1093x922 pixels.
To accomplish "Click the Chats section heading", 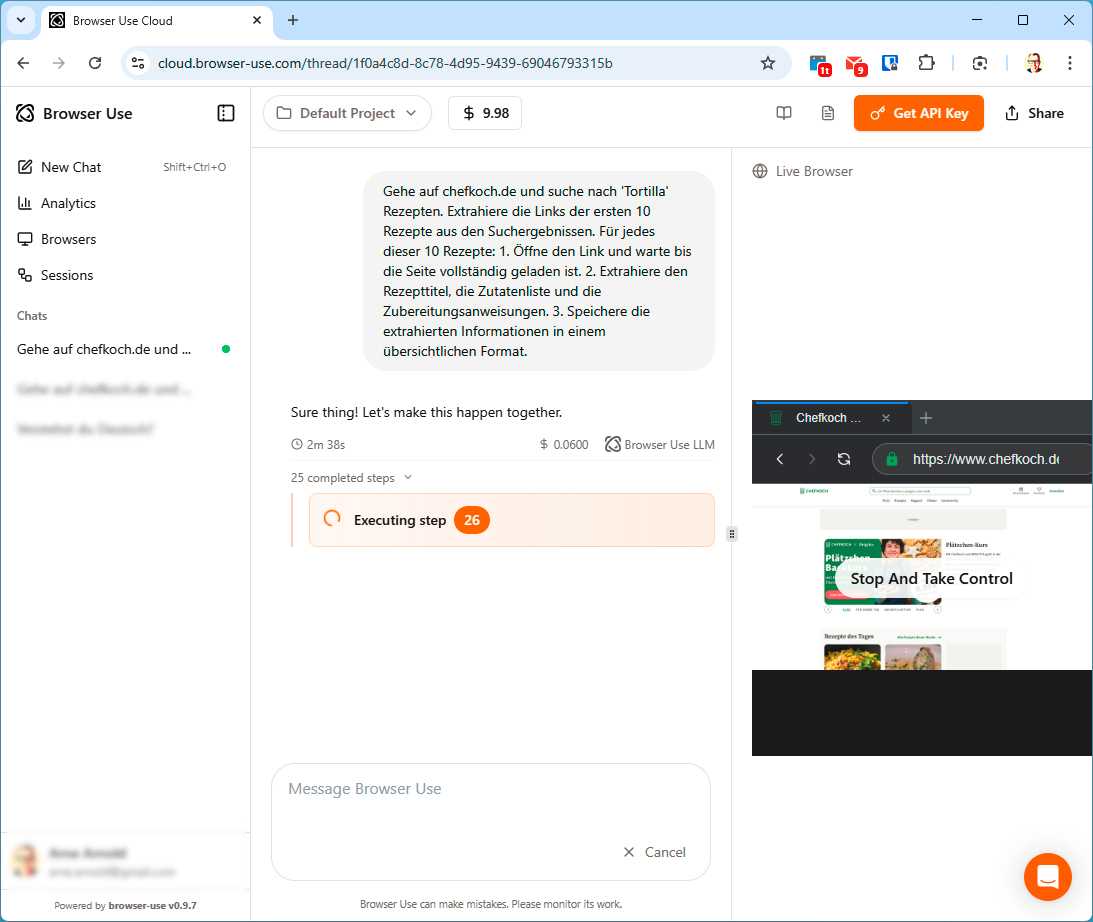I will point(32,316).
